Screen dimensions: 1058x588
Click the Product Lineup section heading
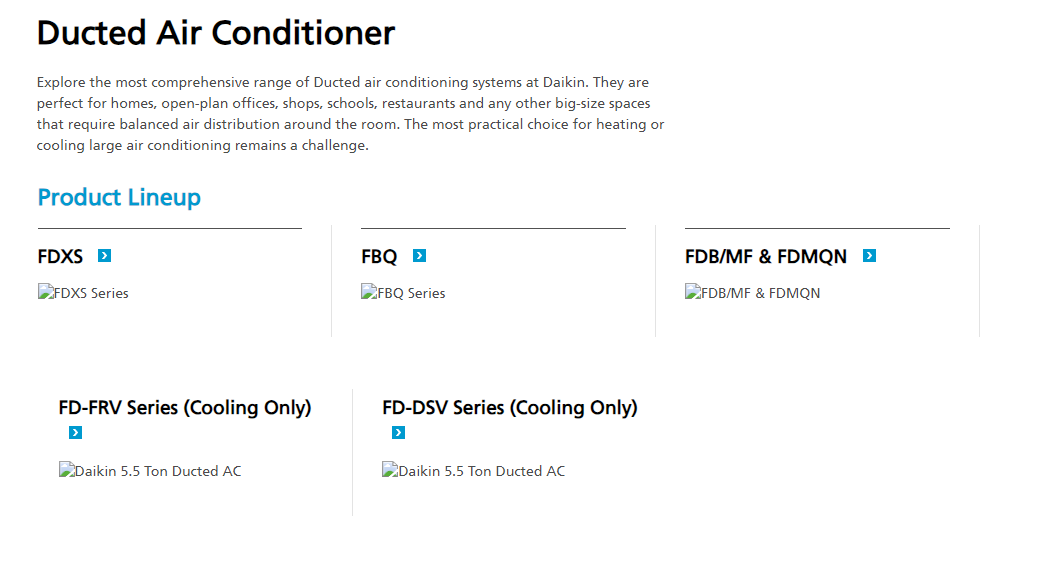[119, 197]
